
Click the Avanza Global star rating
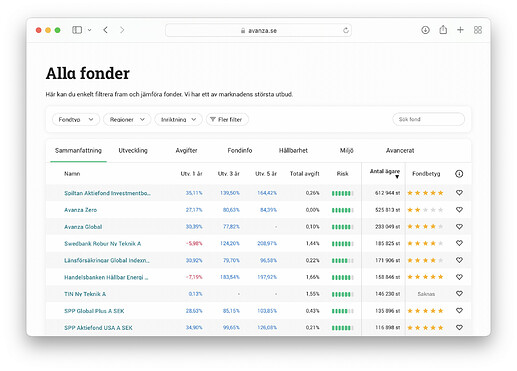click(x=425, y=227)
